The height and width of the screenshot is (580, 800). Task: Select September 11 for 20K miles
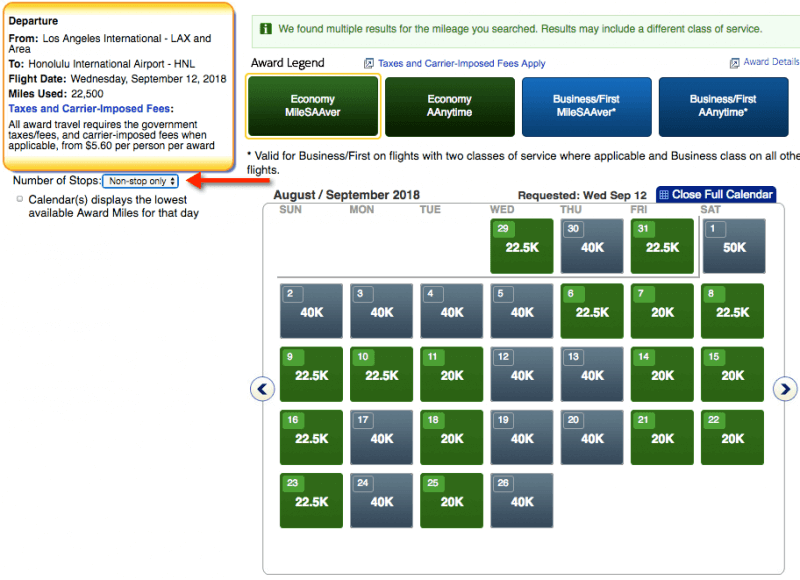pos(452,374)
